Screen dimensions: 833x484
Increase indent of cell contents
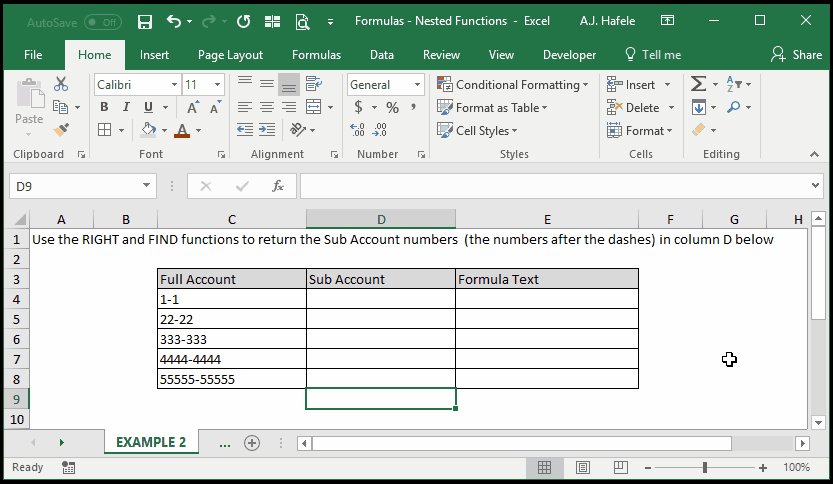coord(267,130)
